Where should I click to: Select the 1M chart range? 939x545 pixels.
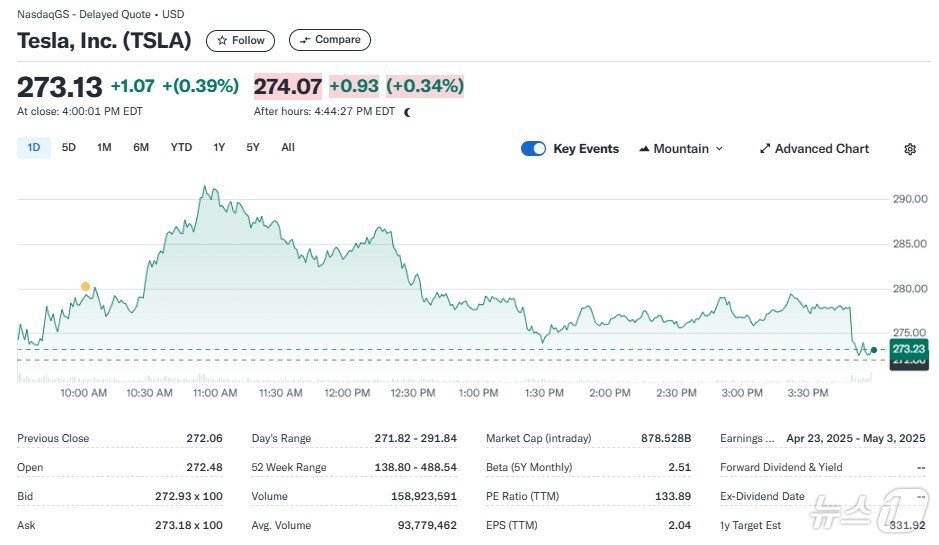(104, 148)
